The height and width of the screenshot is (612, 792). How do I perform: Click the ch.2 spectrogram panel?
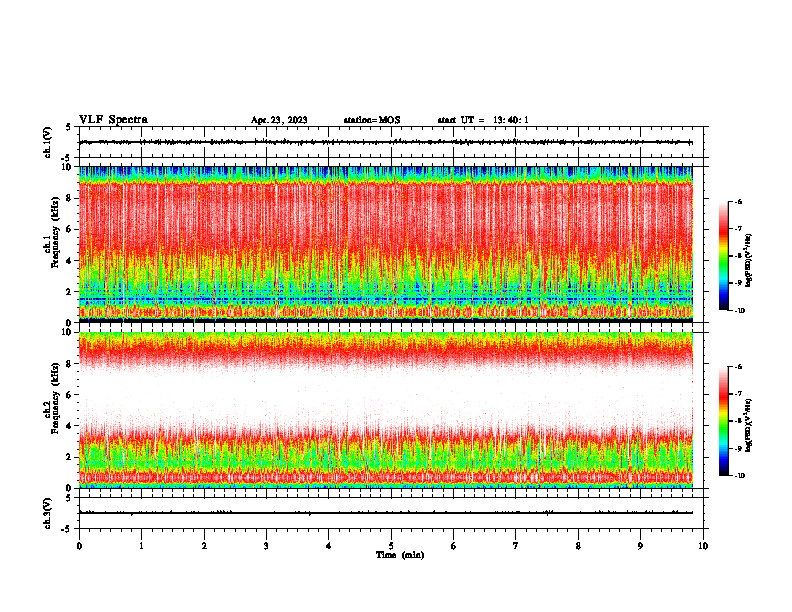386,410
